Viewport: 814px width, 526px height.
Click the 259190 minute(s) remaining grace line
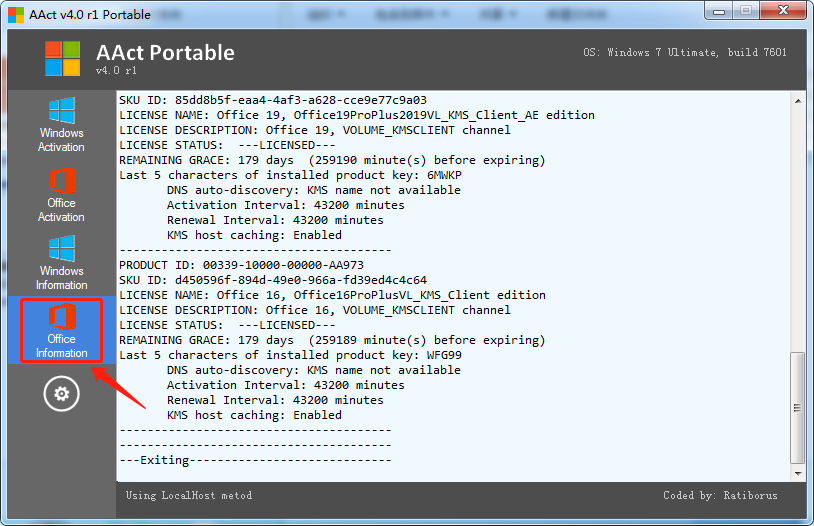click(332, 160)
